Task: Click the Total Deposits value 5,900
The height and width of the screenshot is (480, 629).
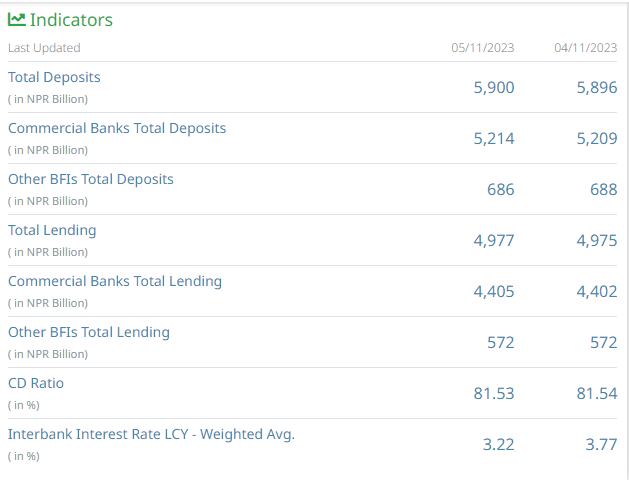Action: click(494, 88)
